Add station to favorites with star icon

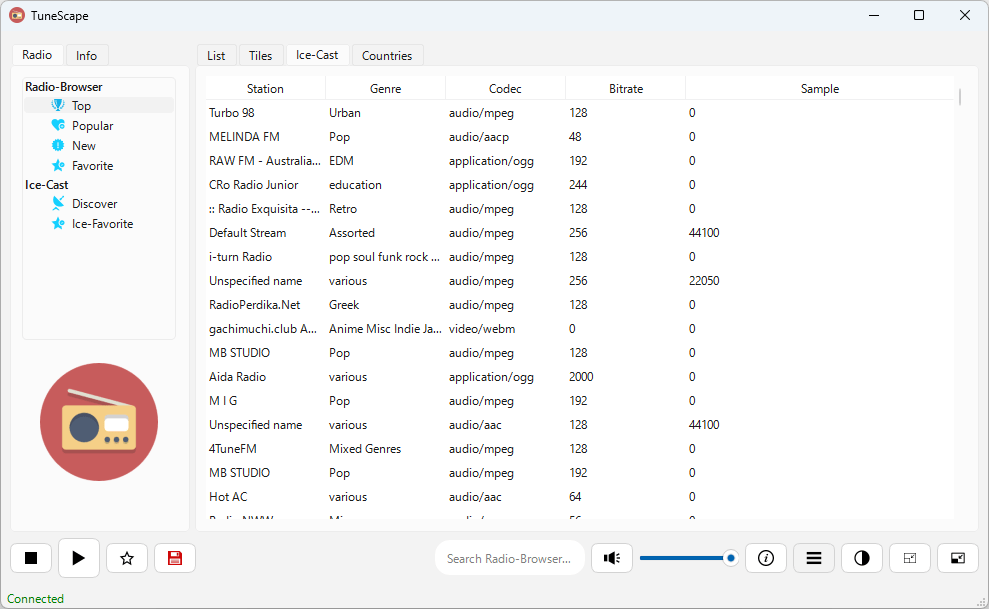[x=127, y=558]
